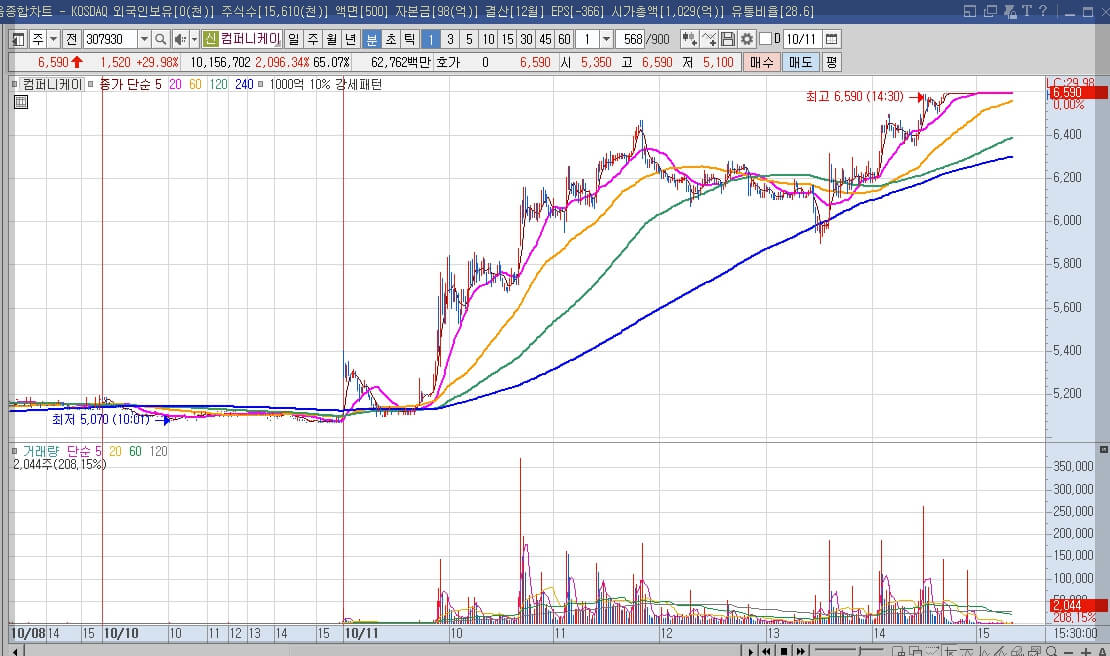The height and width of the screenshot is (656, 1110).
Task: Click the 주 weekly period tab
Action: click(313, 39)
